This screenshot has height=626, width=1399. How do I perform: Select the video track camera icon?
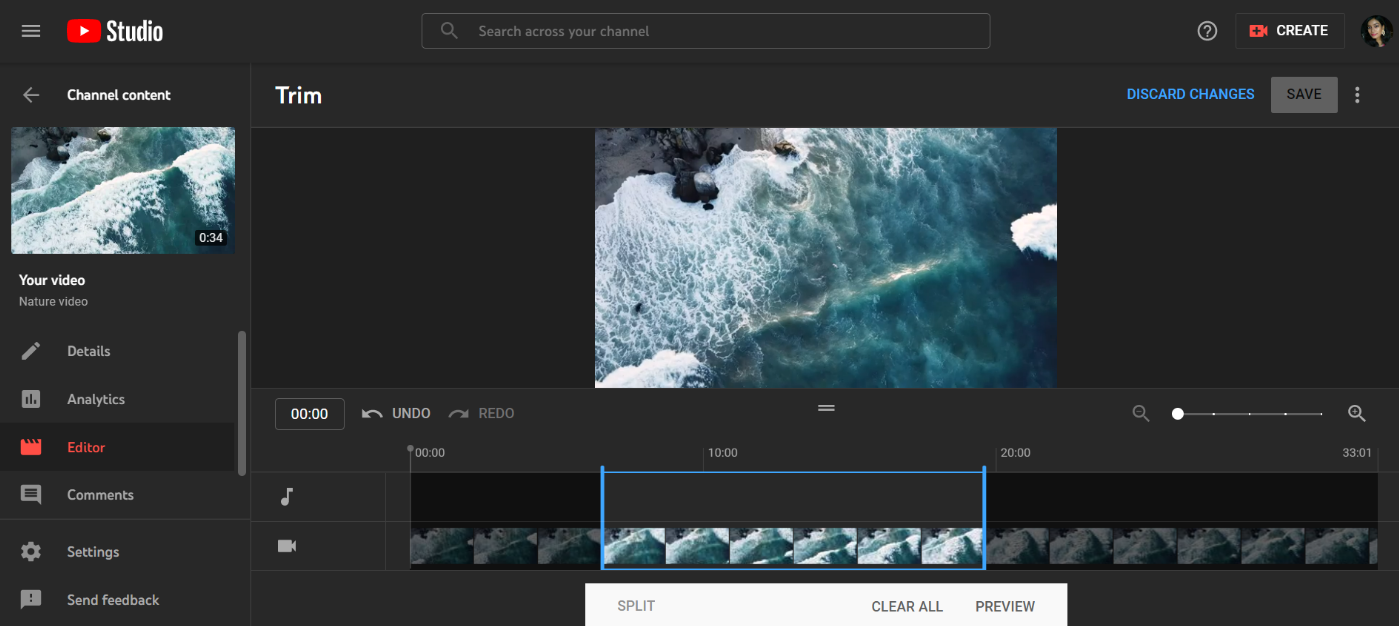[x=287, y=546]
